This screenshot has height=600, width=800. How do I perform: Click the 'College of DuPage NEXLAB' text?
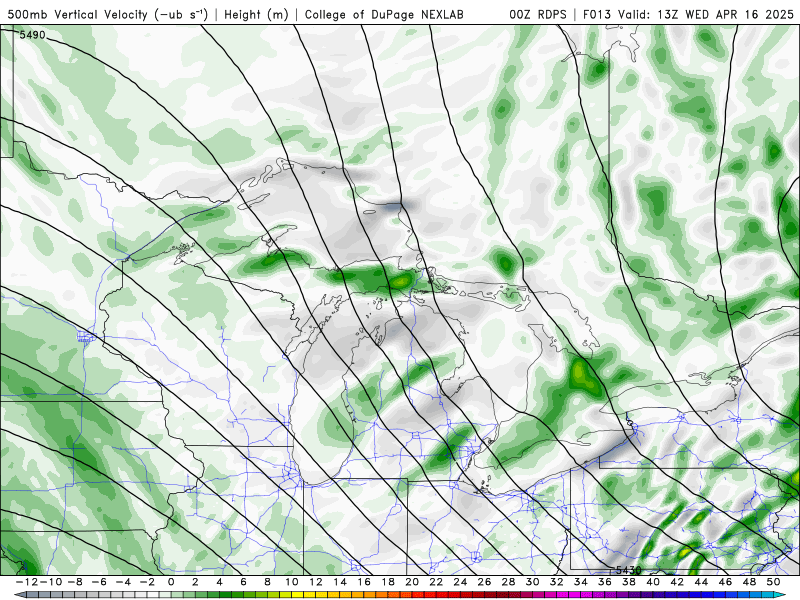(384, 14)
